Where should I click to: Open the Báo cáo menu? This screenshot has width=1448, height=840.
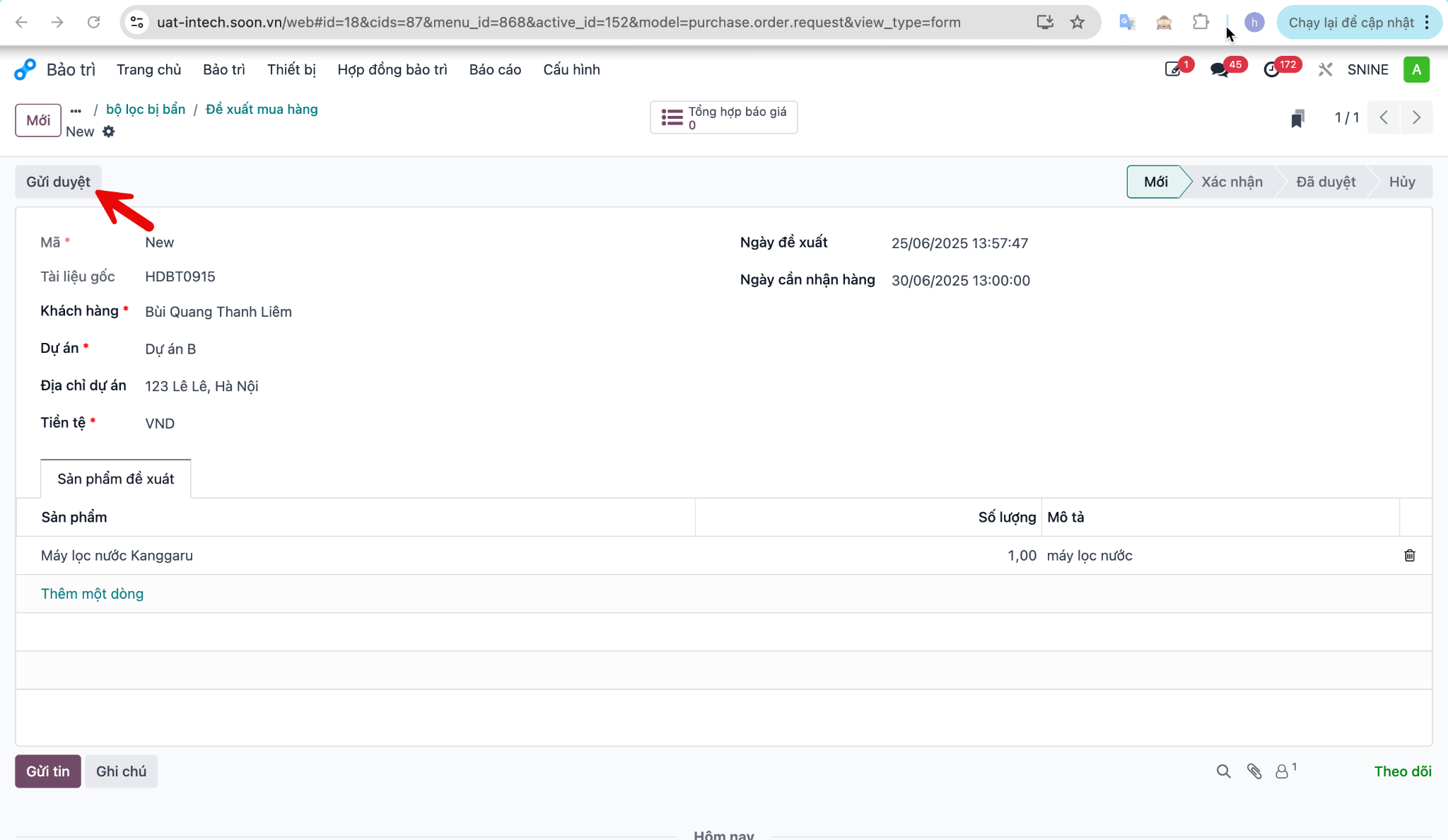(x=495, y=69)
